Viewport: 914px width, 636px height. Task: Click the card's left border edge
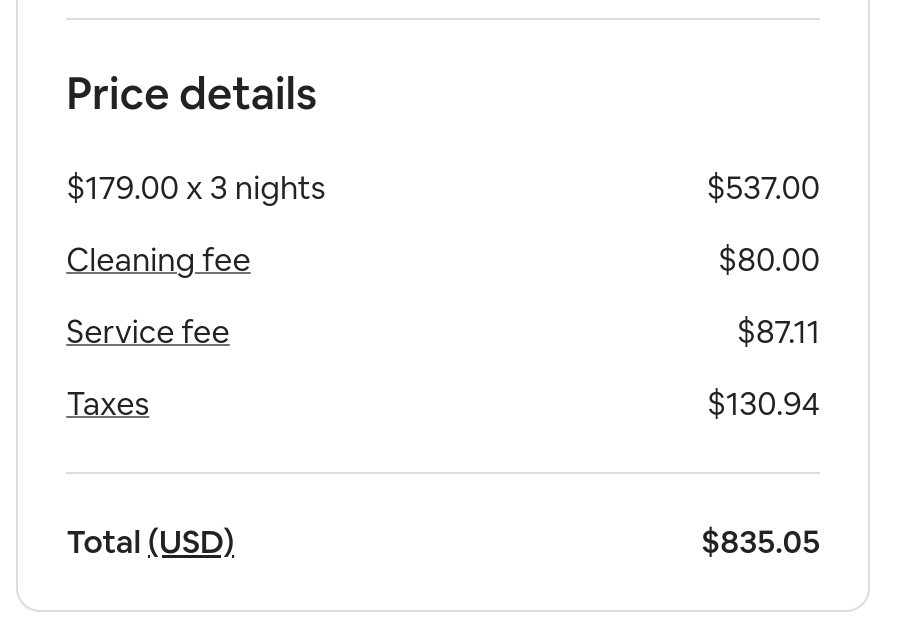[17, 300]
